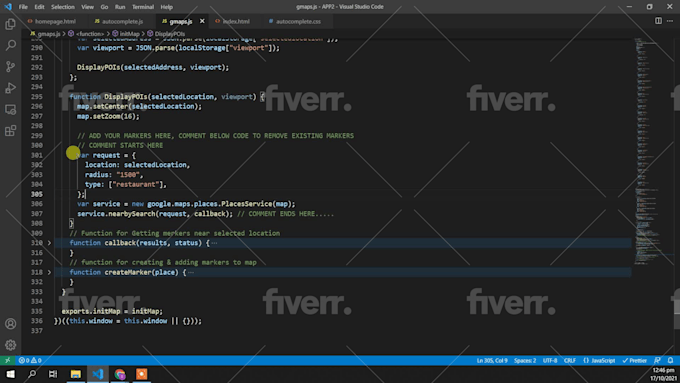Click the orange recorder taskbar icon
Viewport: 680px width, 383px height.
click(142, 374)
